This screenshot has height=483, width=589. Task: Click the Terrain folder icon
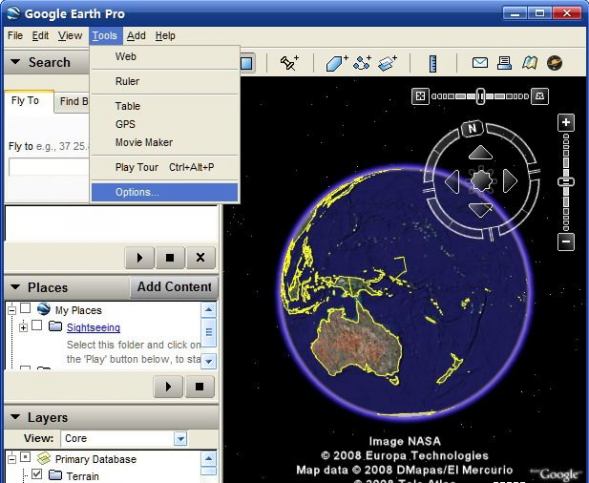[x=55, y=475]
